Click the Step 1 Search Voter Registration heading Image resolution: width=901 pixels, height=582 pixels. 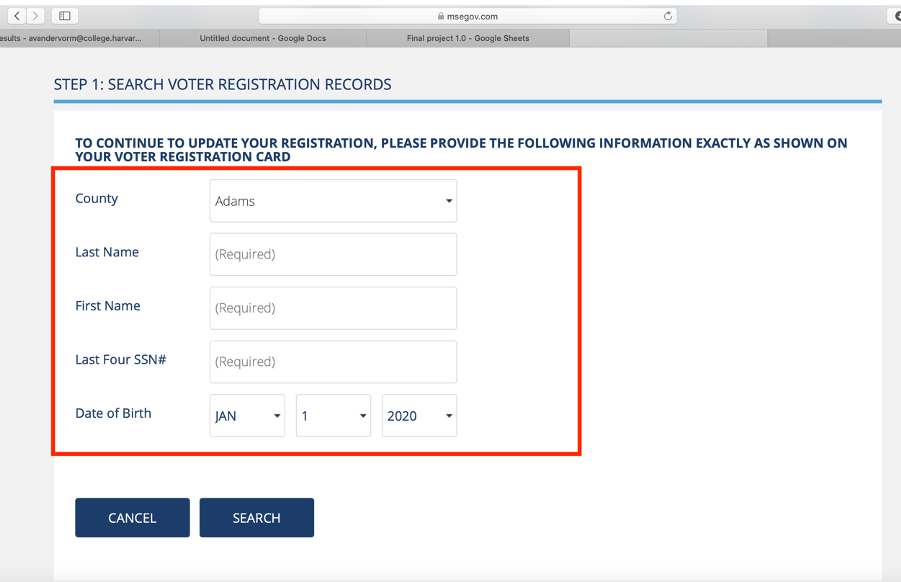223,85
